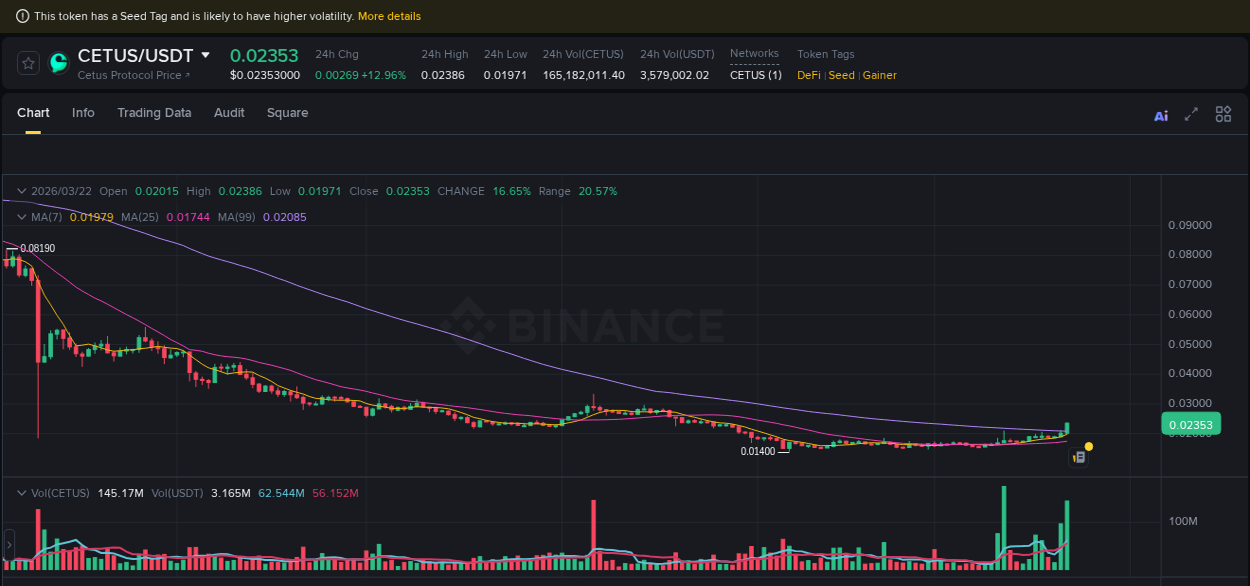Click the CETUS token logo

point(58,63)
